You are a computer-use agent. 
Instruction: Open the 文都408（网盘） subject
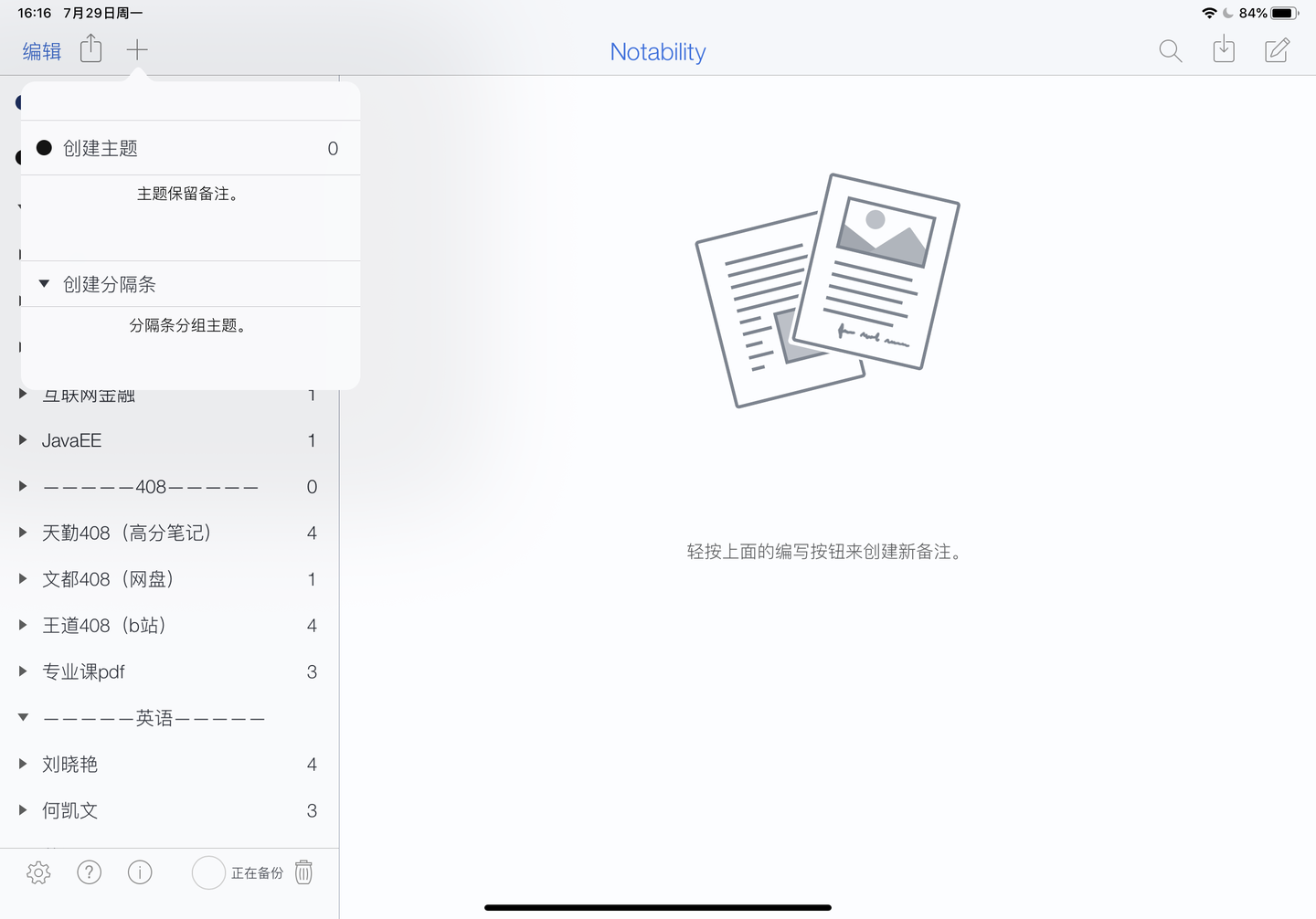(169, 579)
